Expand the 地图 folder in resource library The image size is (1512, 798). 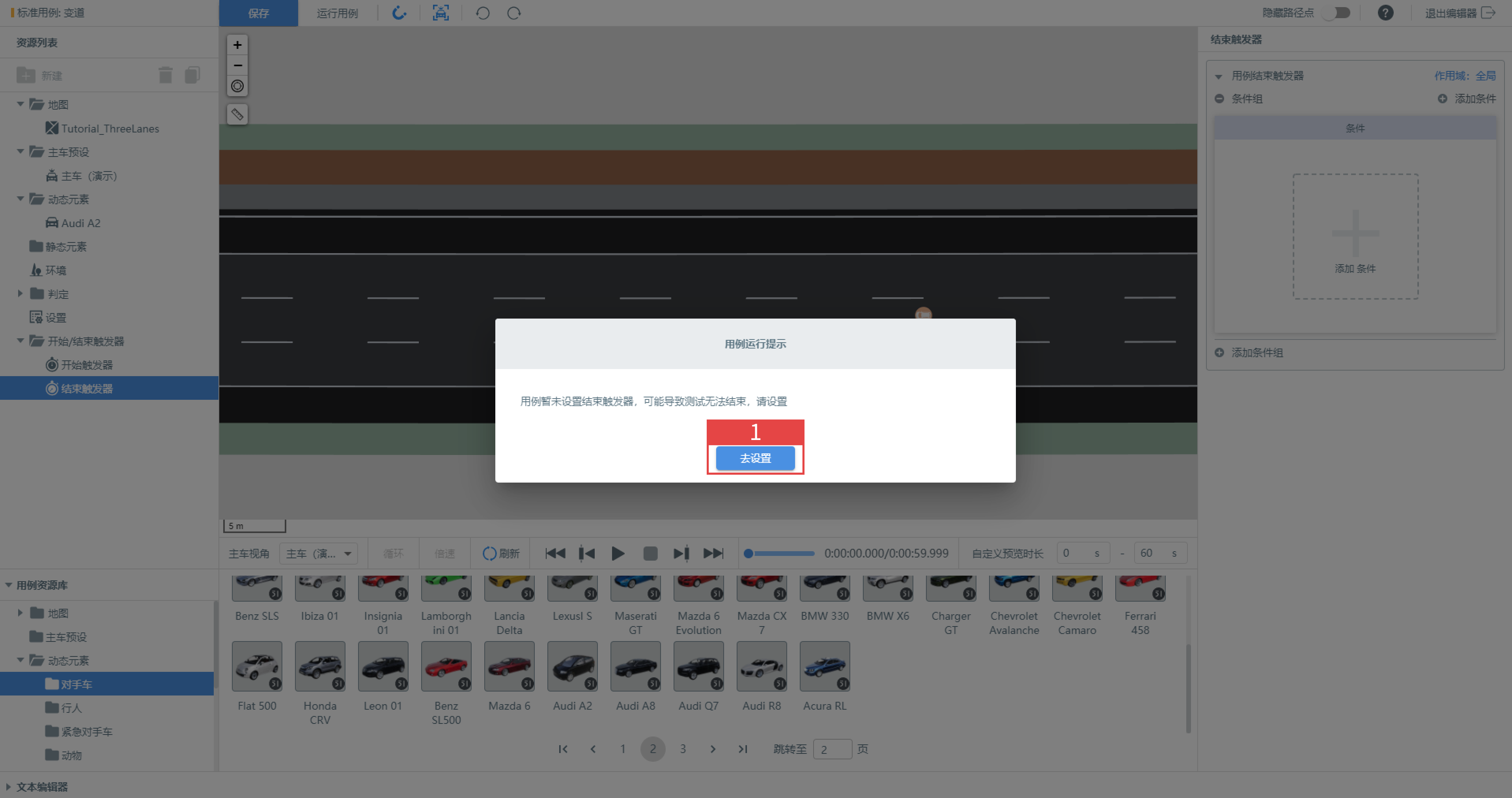point(21,613)
